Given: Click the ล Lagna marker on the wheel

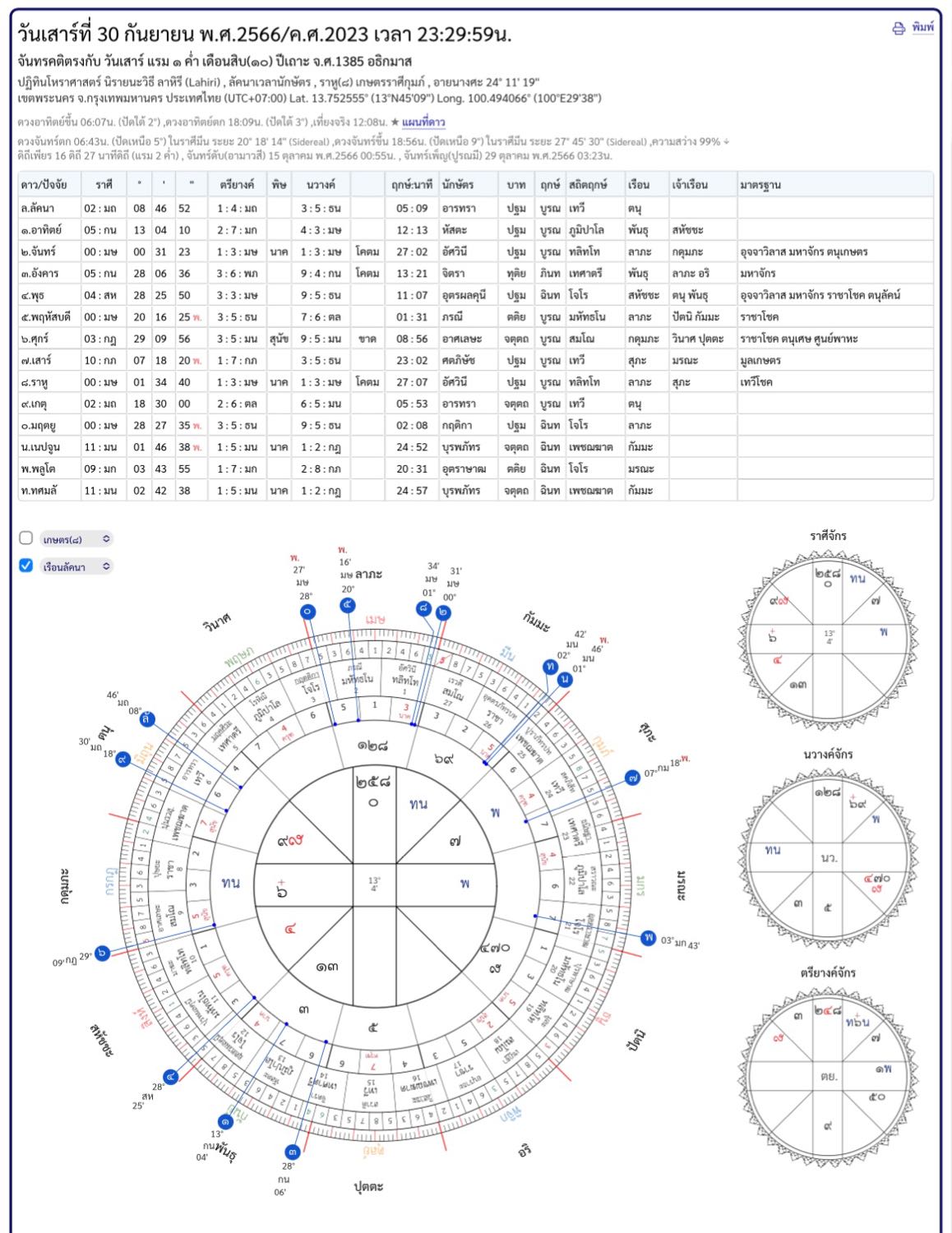Looking at the screenshot, I should coord(147,719).
